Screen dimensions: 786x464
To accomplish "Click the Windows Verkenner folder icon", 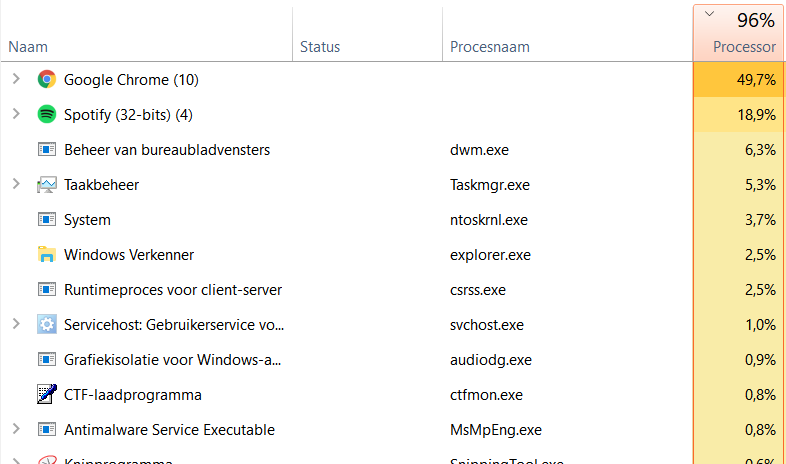I will click(x=46, y=255).
